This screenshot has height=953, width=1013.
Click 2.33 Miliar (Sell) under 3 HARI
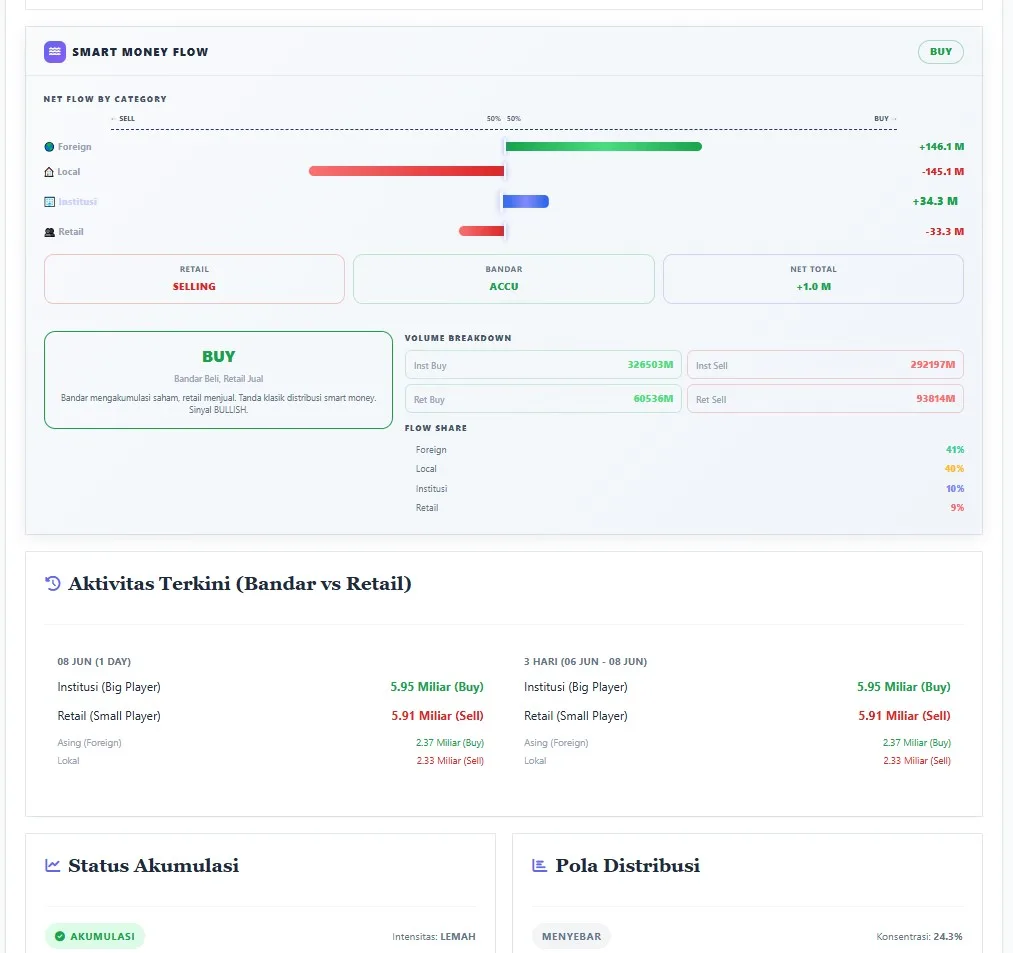[x=917, y=761]
